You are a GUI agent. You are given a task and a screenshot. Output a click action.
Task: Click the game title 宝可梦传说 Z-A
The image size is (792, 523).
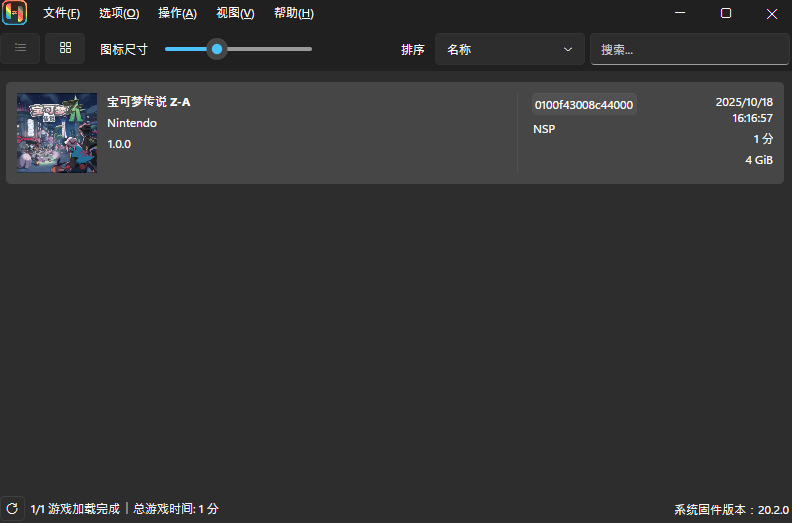click(149, 102)
